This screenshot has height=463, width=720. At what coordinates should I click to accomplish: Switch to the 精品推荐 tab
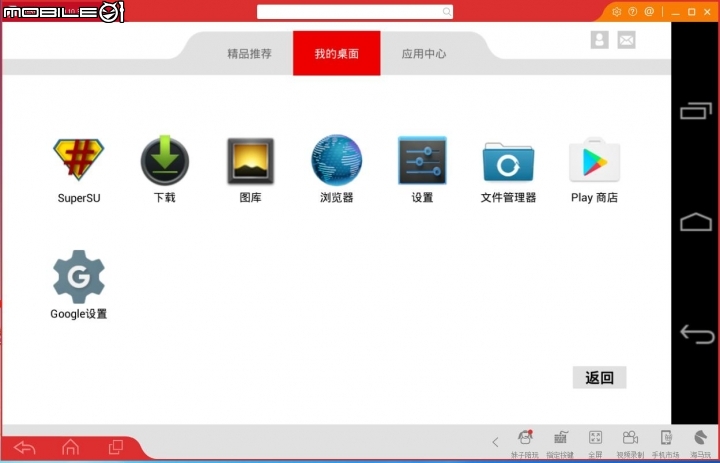click(249, 54)
